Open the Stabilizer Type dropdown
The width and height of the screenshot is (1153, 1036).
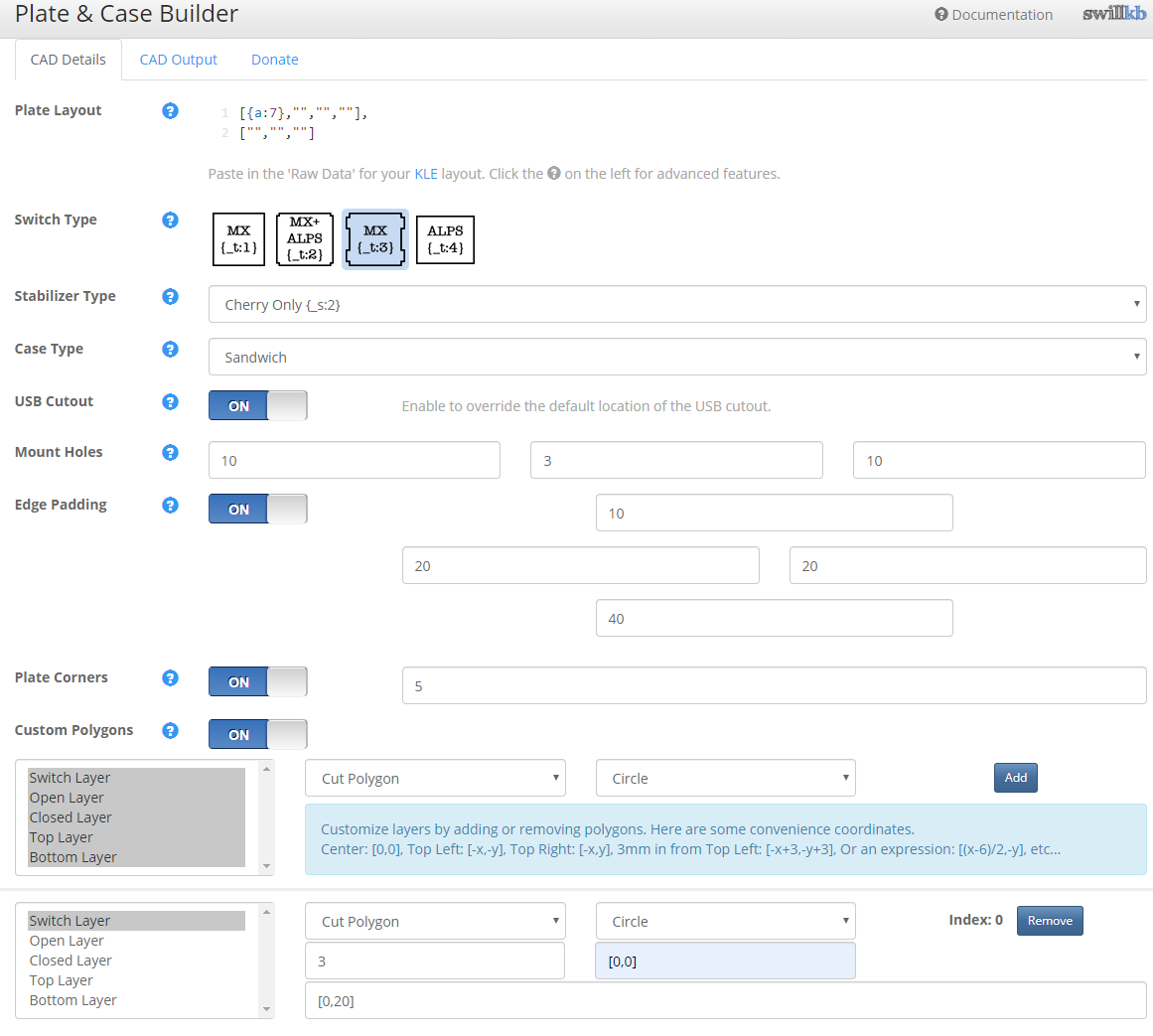pos(677,304)
